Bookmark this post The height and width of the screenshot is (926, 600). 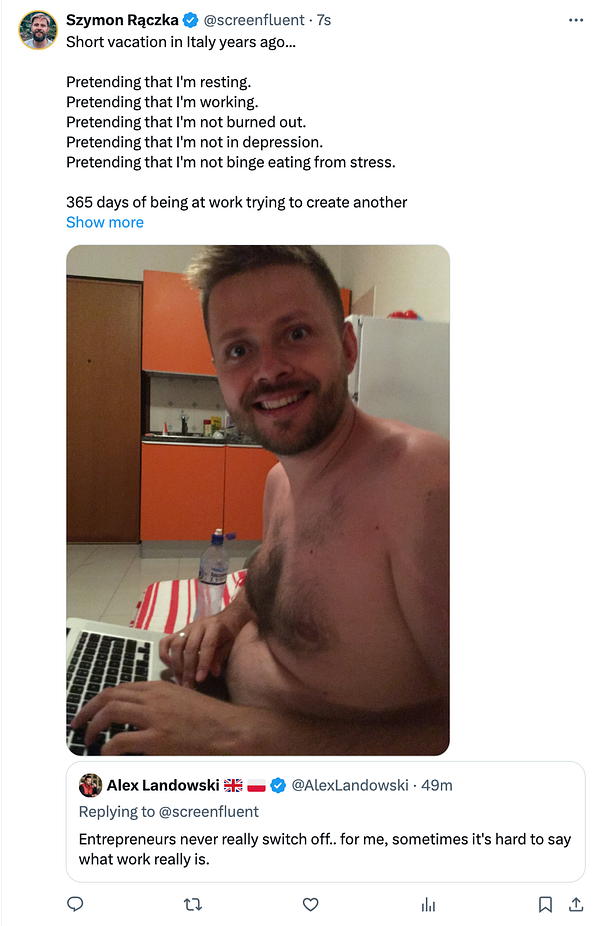544,904
